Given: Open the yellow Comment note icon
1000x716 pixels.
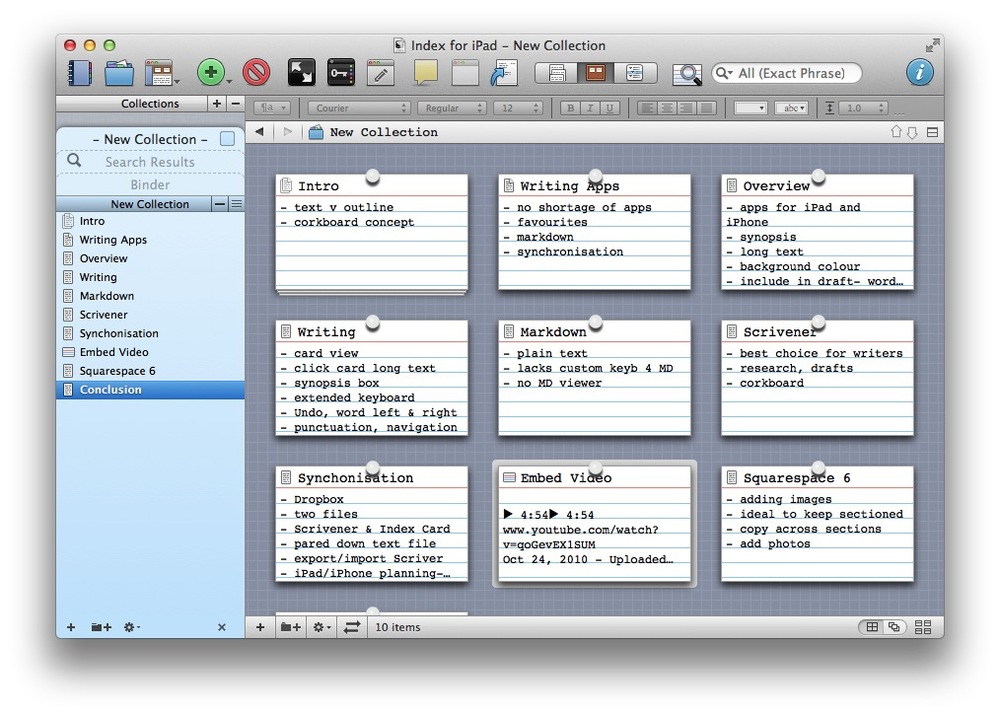Looking at the screenshot, I should (x=425, y=72).
